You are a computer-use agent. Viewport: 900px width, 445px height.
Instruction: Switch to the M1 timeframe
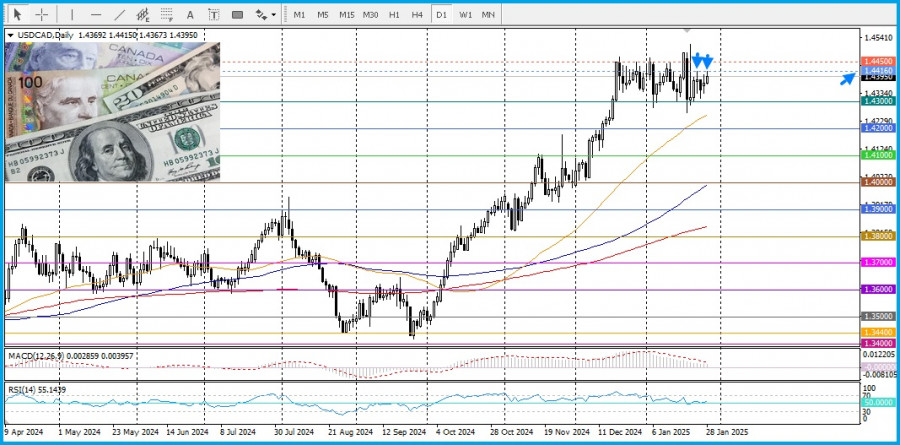pyautogui.click(x=299, y=15)
